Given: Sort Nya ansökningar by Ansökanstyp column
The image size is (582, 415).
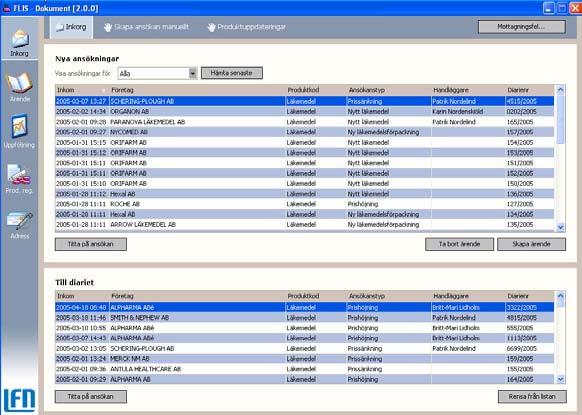Looking at the screenshot, I should pyautogui.click(x=389, y=90).
